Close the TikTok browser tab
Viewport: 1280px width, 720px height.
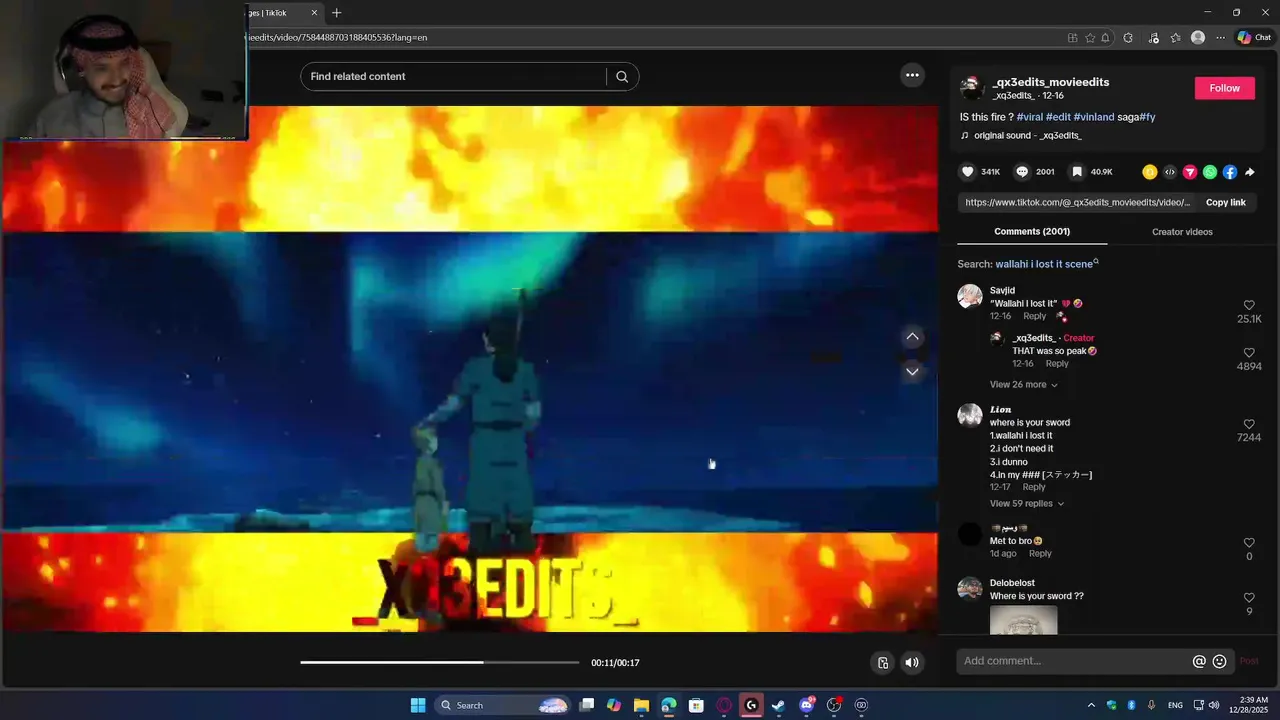314,13
